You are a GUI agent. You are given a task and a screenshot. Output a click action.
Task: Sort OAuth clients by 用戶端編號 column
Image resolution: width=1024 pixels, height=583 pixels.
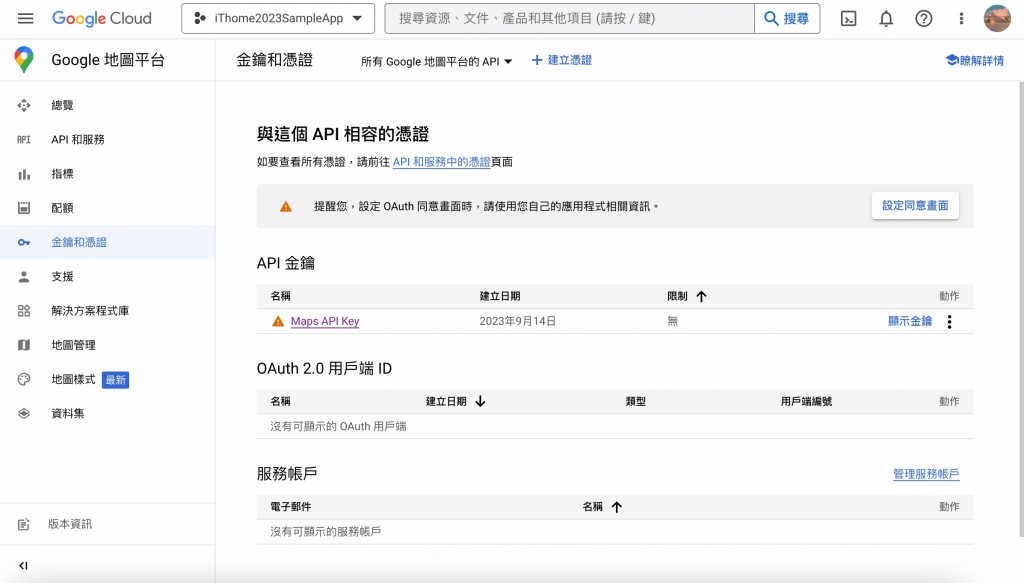tap(806, 402)
